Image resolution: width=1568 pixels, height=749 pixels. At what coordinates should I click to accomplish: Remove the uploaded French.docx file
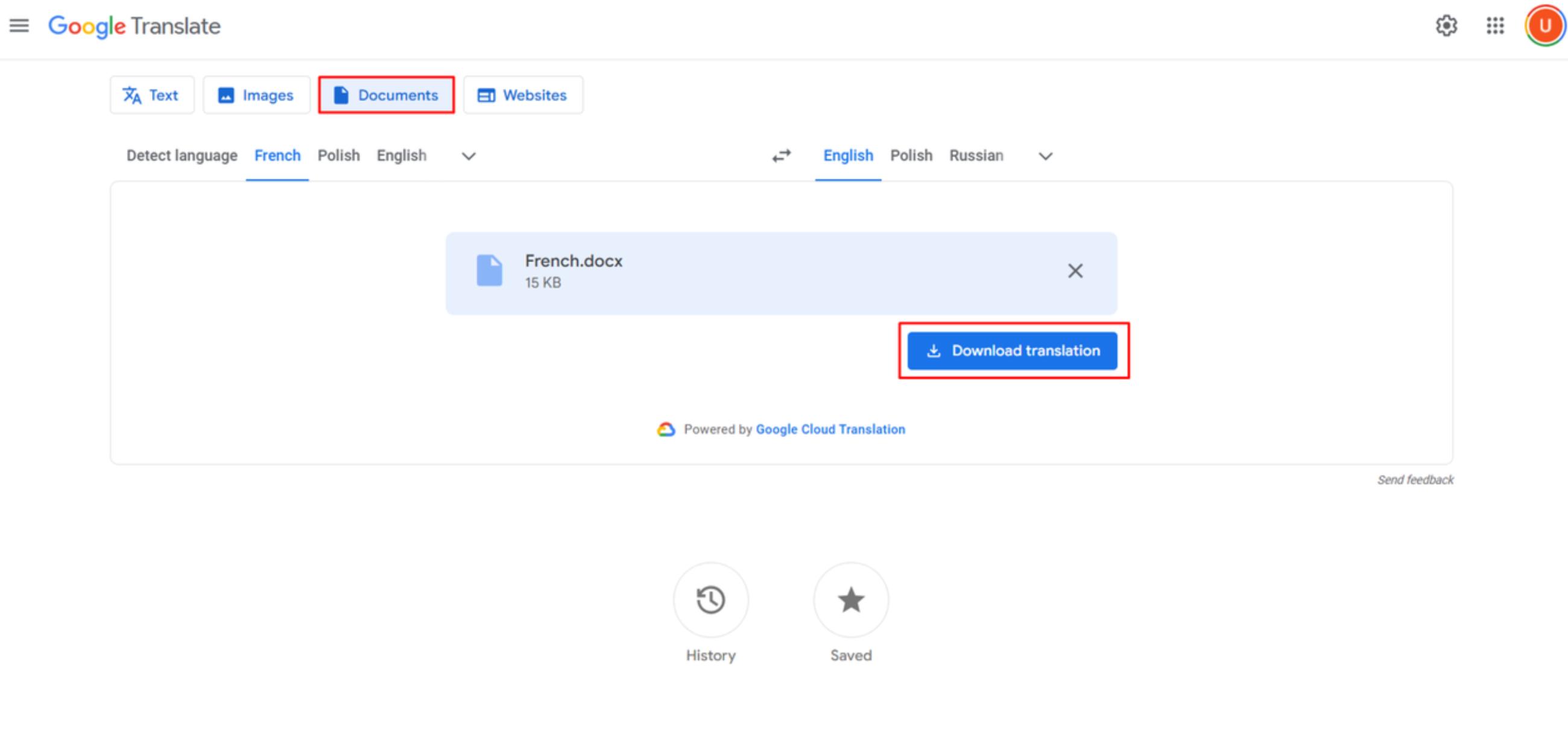coord(1075,271)
